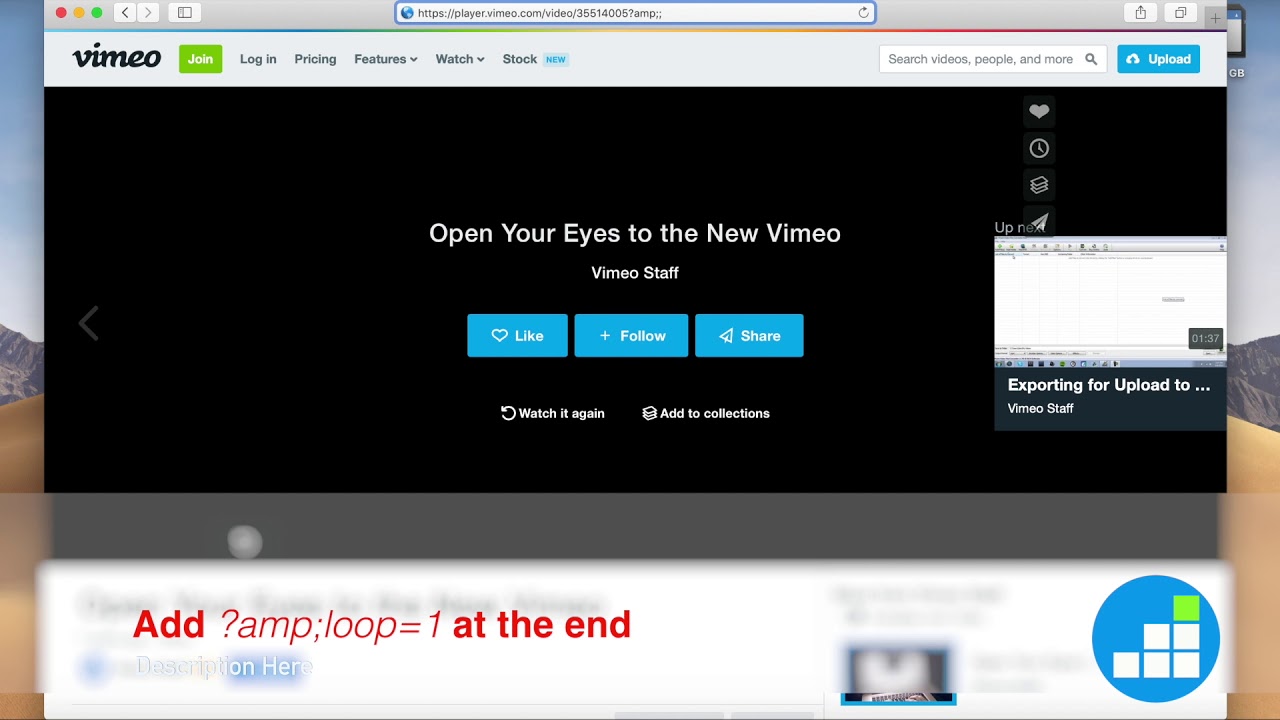1280x720 pixels.
Task: Click the Watch Later clock icon
Action: tap(1039, 148)
